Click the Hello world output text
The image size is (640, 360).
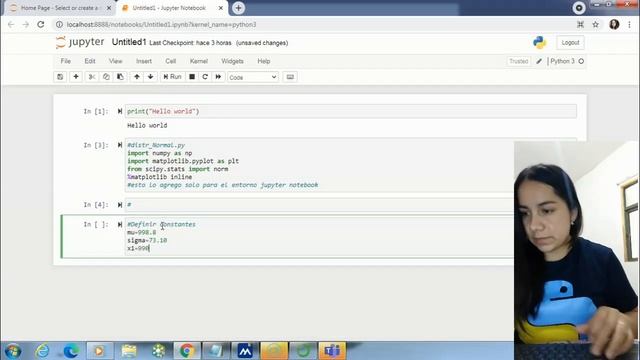147,125
